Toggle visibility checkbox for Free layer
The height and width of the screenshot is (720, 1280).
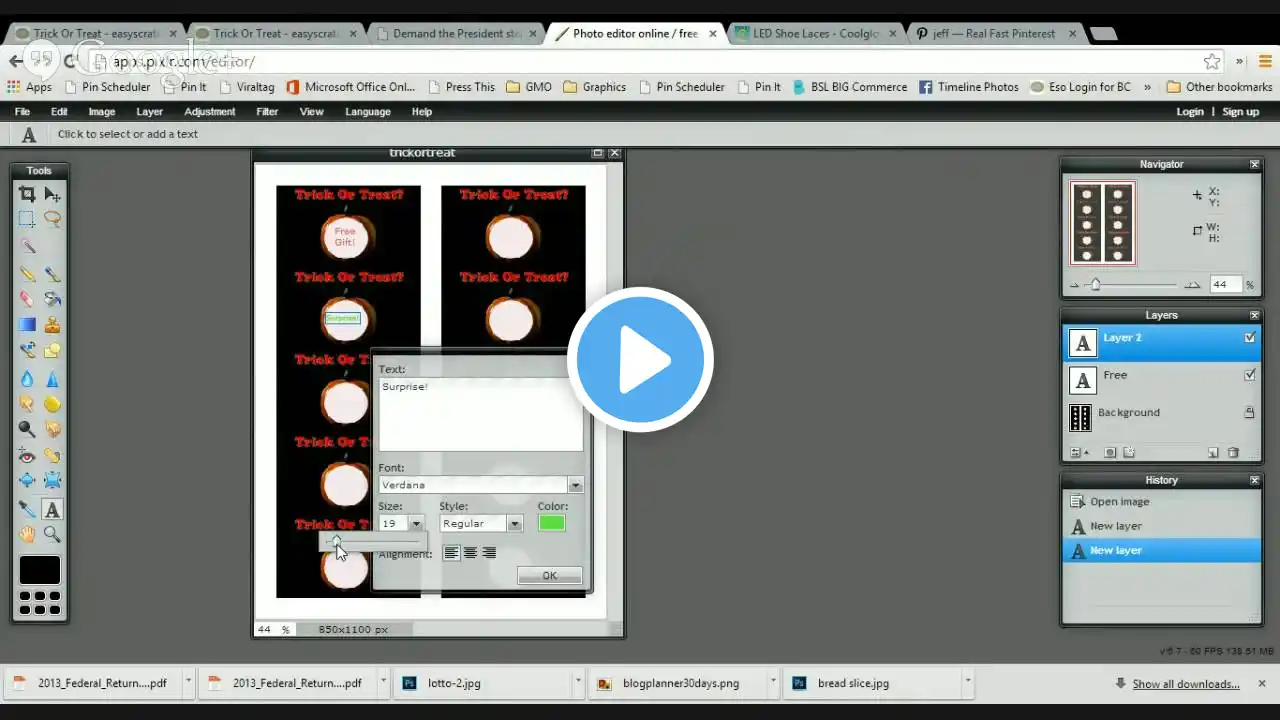tap(1249, 375)
